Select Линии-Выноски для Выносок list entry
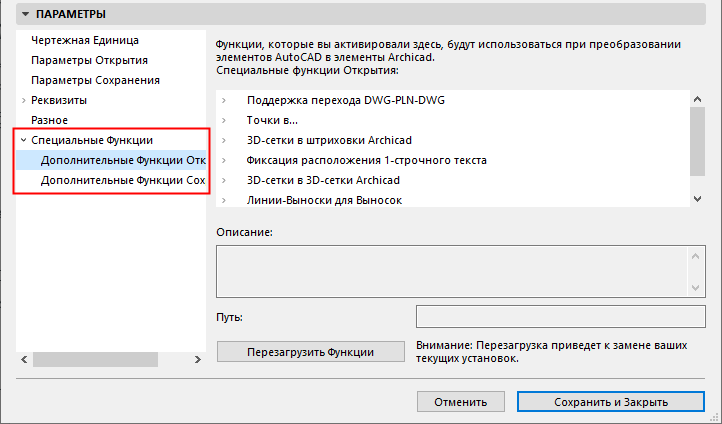Screen dimensions: 722x424 [325, 200]
